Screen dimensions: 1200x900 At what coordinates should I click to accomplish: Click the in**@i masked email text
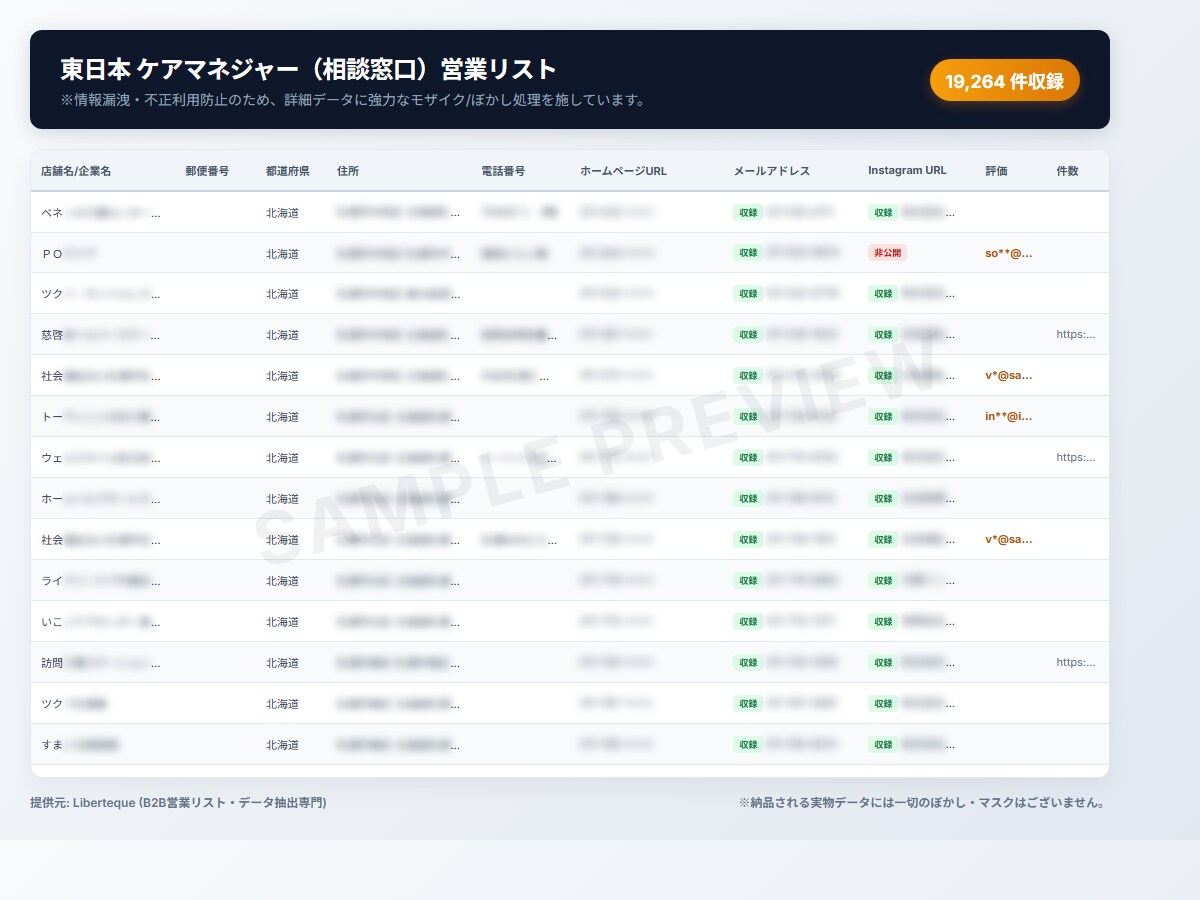coord(1008,417)
